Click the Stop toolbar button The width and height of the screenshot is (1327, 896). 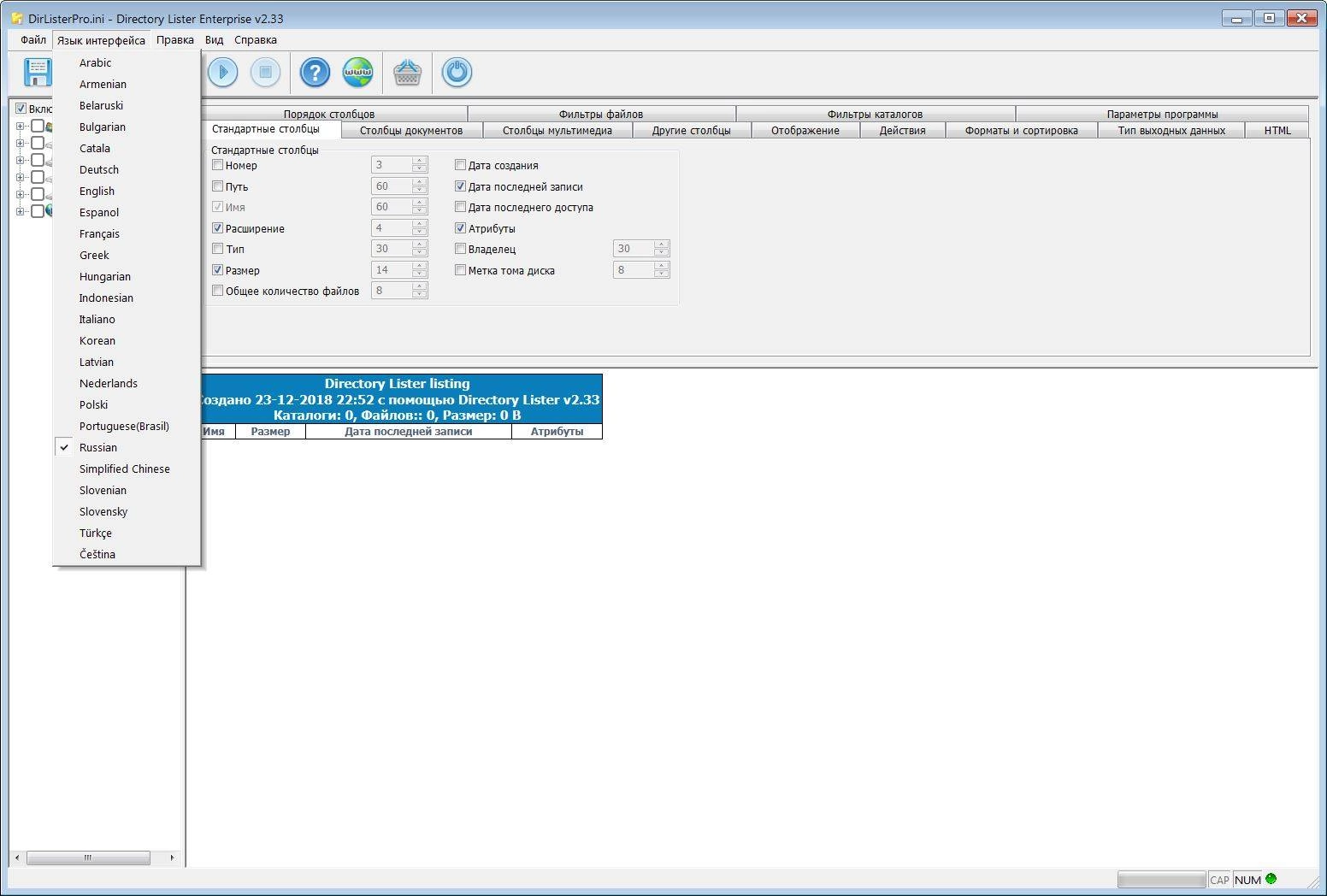[x=266, y=73]
